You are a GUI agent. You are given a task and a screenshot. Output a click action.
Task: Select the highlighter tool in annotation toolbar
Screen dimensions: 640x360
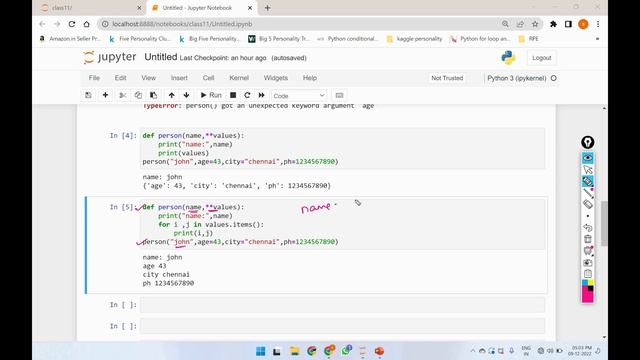coord(588,181)
